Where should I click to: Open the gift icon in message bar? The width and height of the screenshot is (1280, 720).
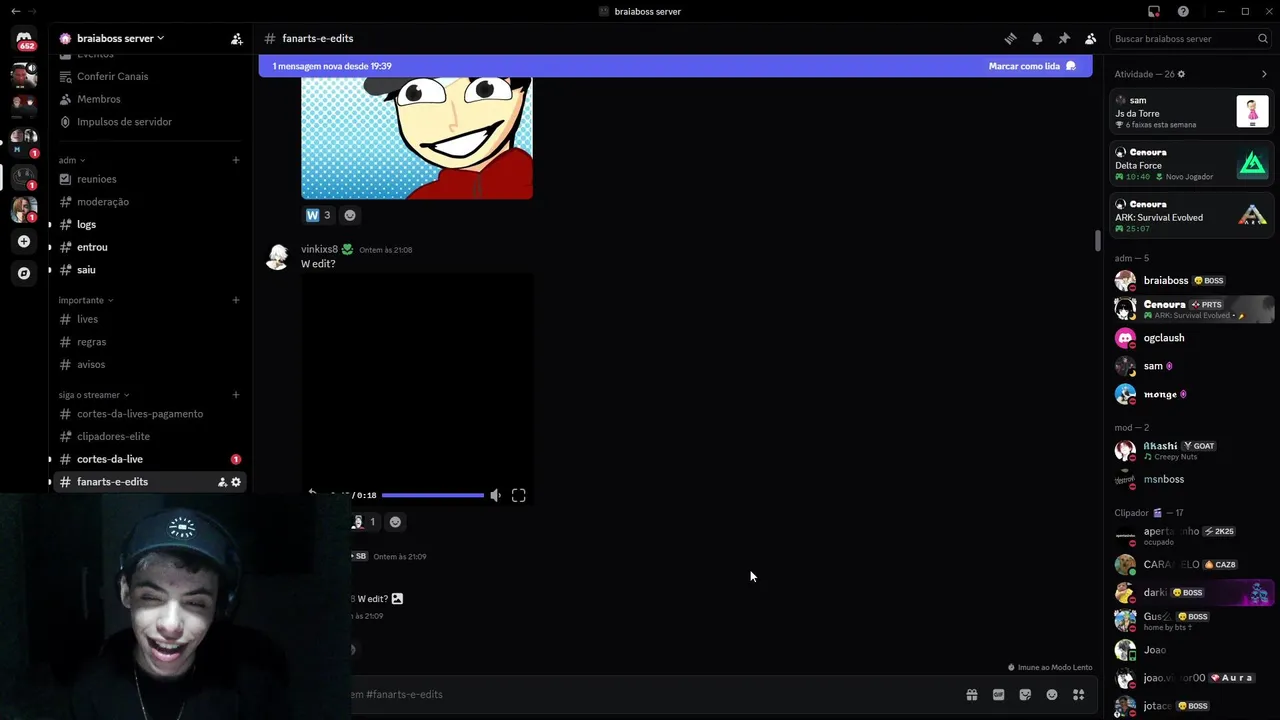(x=971, y=694)
